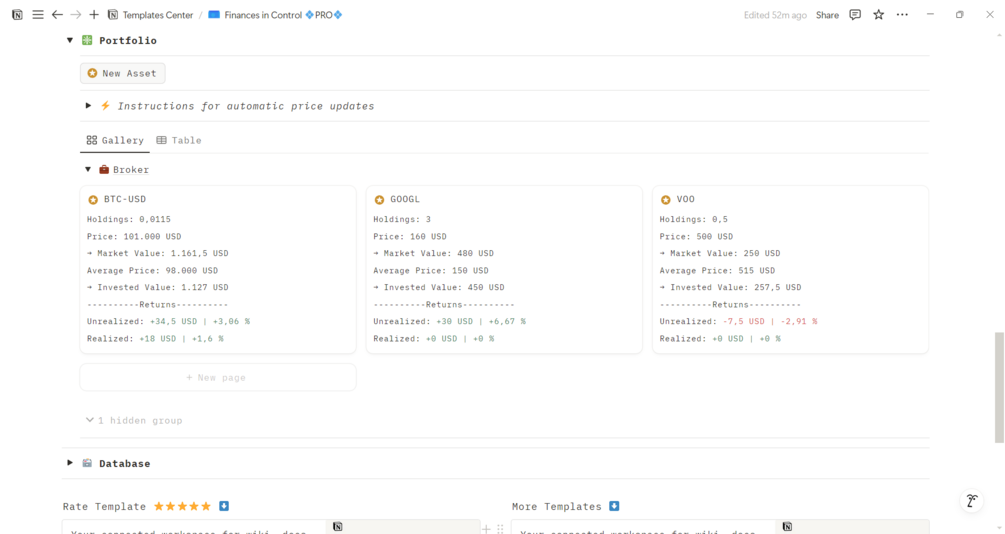Favorite the page with star icon
This screenshot has height=534, width=1005.
click(x=878, y=15)
